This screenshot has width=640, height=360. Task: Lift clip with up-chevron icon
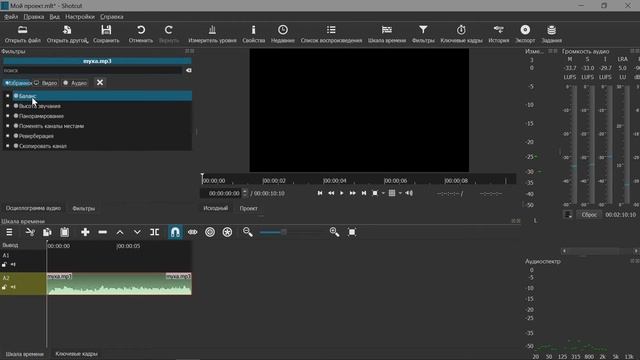(120, 232)
